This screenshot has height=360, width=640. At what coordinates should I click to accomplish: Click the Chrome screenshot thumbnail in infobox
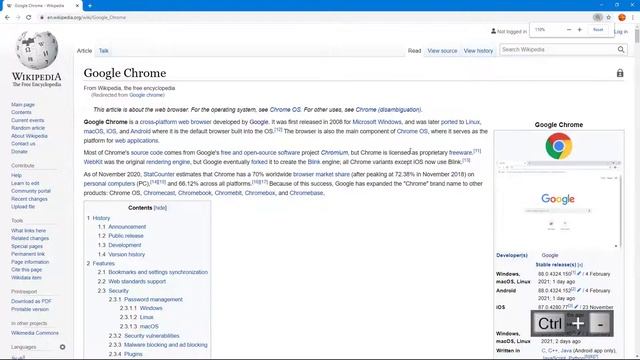pos(559,203)
